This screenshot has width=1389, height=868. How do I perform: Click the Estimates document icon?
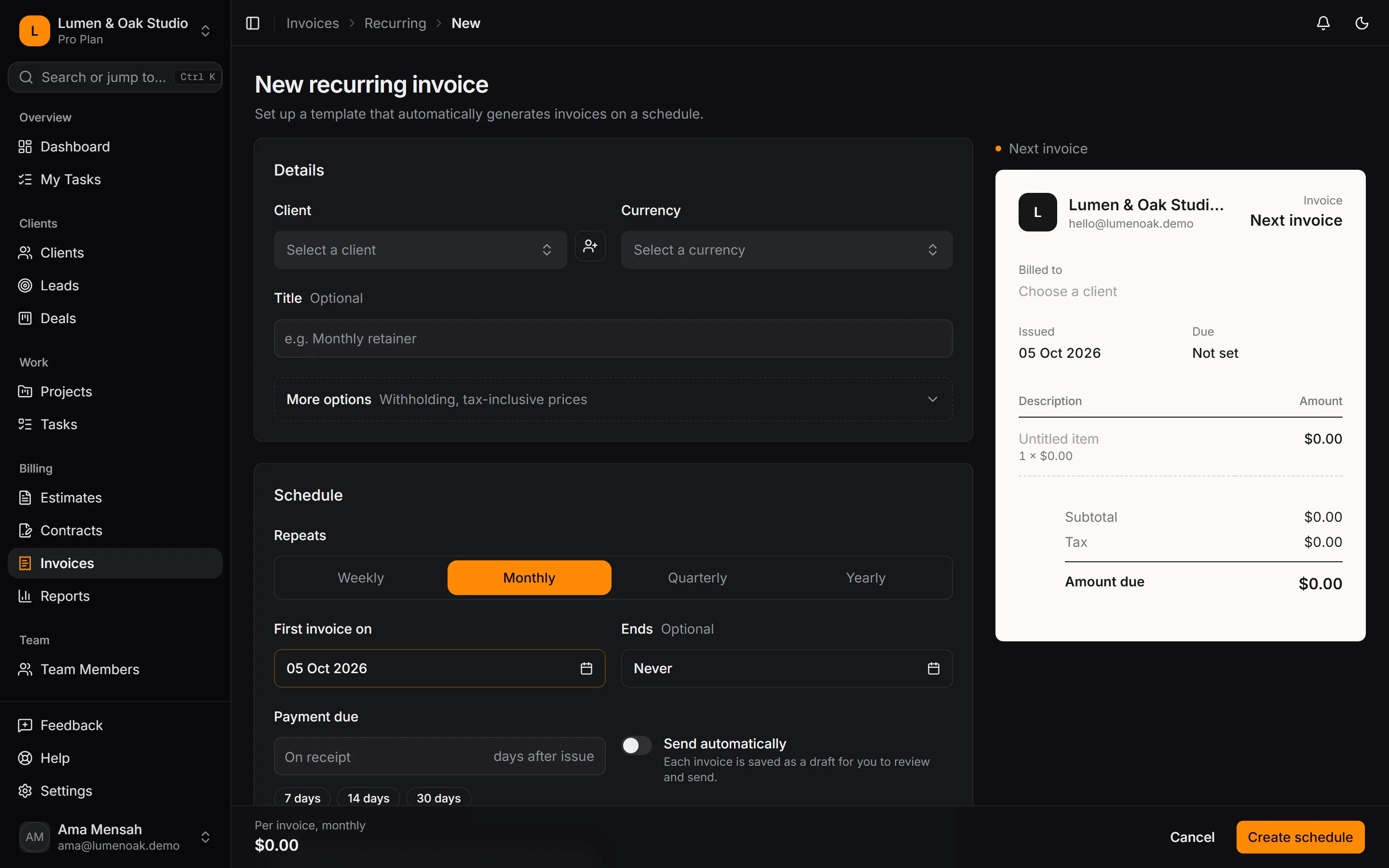coord(25,498)
